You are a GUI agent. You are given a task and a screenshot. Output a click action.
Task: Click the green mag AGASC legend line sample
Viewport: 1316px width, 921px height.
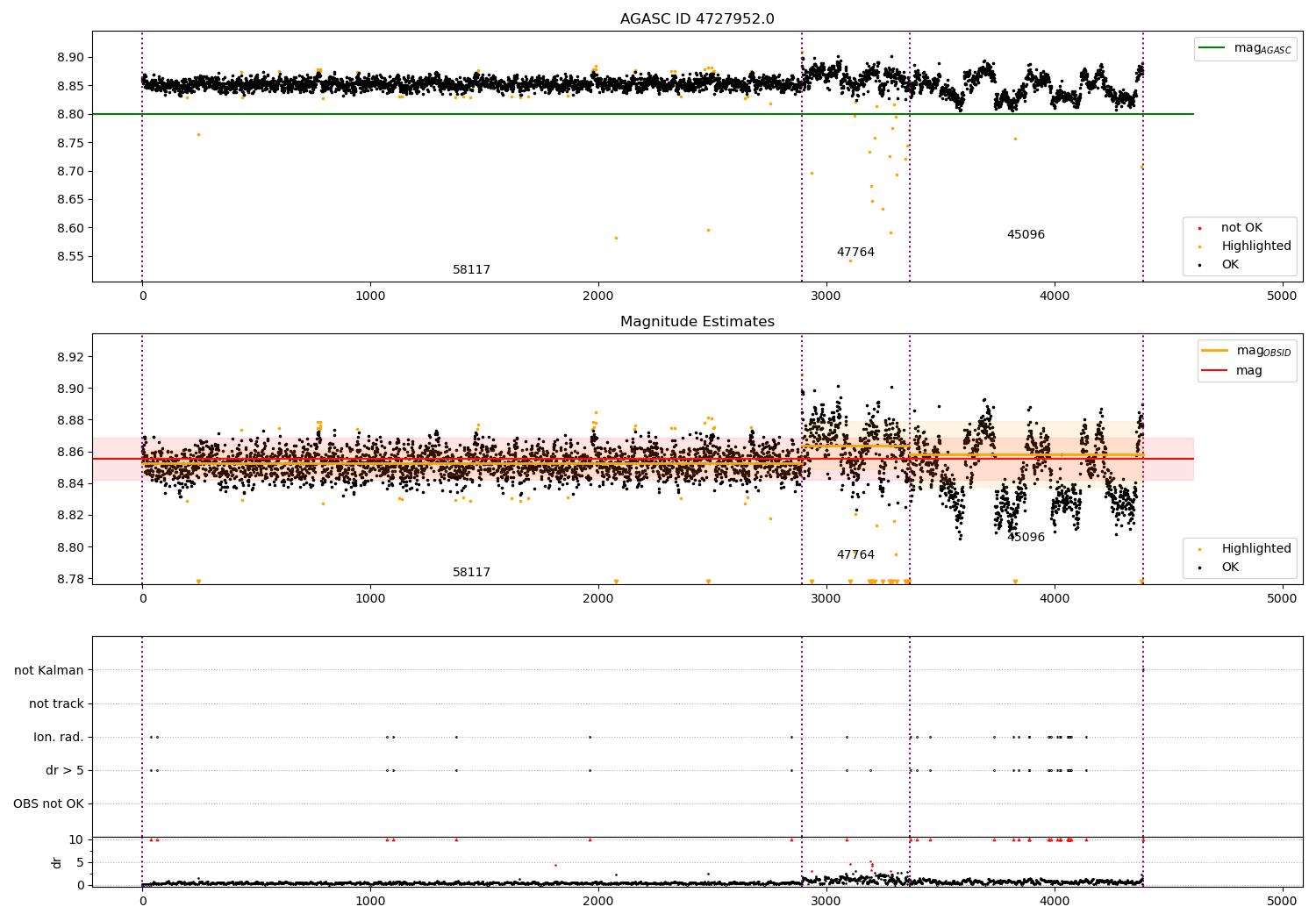(x=1212, y=48)
